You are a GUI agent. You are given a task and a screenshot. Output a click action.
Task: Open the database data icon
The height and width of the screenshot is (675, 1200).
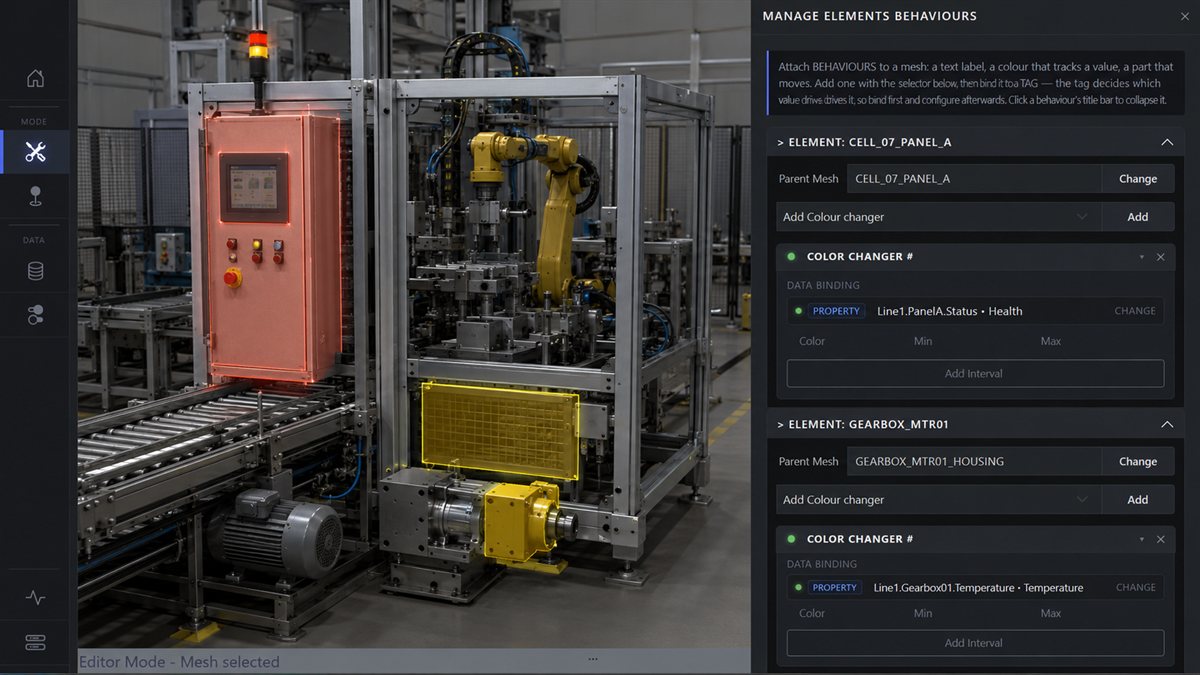[35, 271]
